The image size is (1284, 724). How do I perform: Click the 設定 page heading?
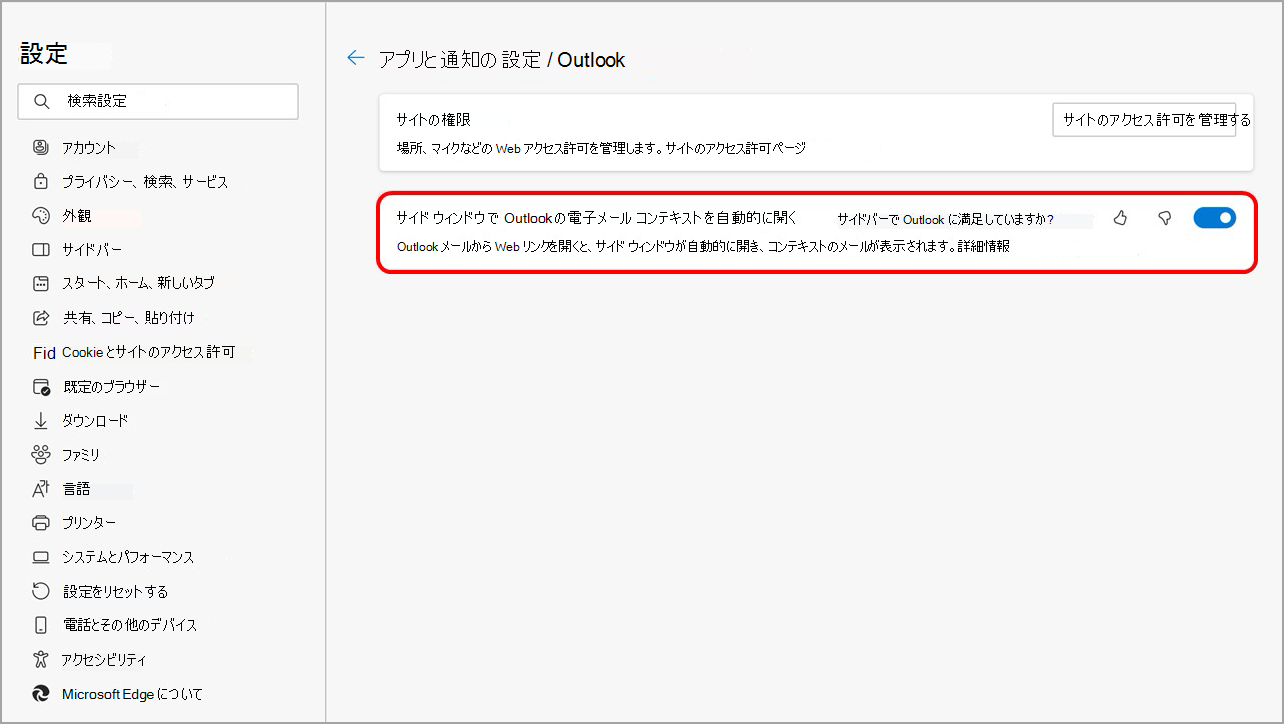44,53
